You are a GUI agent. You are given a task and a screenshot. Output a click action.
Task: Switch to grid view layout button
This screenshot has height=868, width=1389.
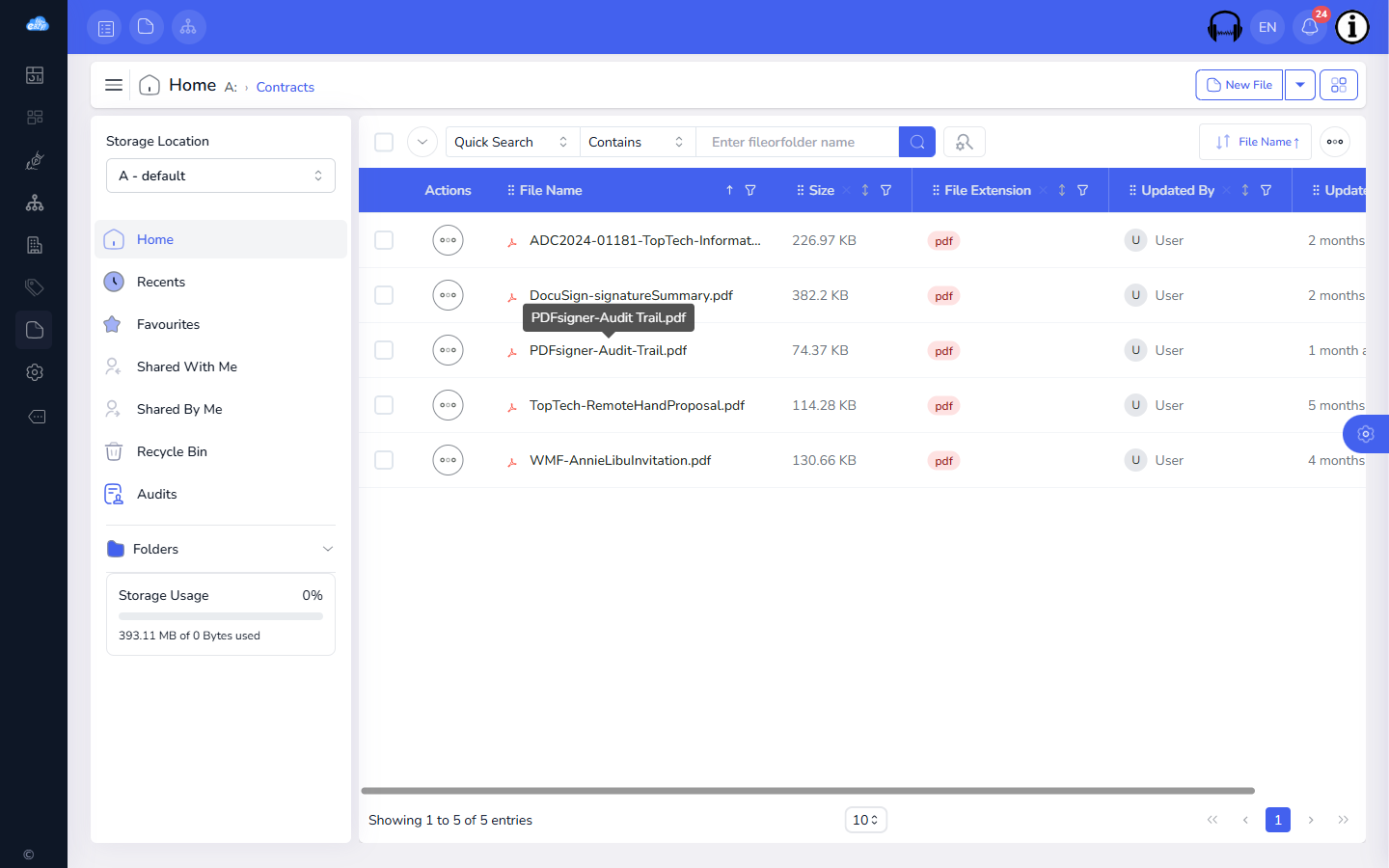(1339, 85)
